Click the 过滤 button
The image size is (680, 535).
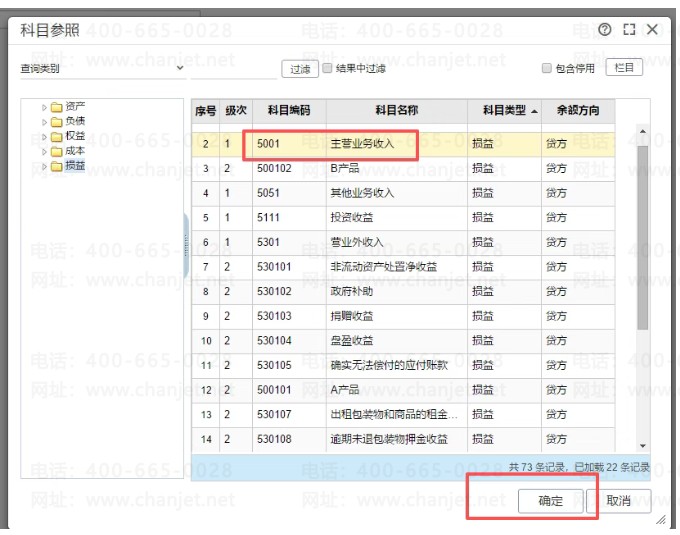click(300, 69)
